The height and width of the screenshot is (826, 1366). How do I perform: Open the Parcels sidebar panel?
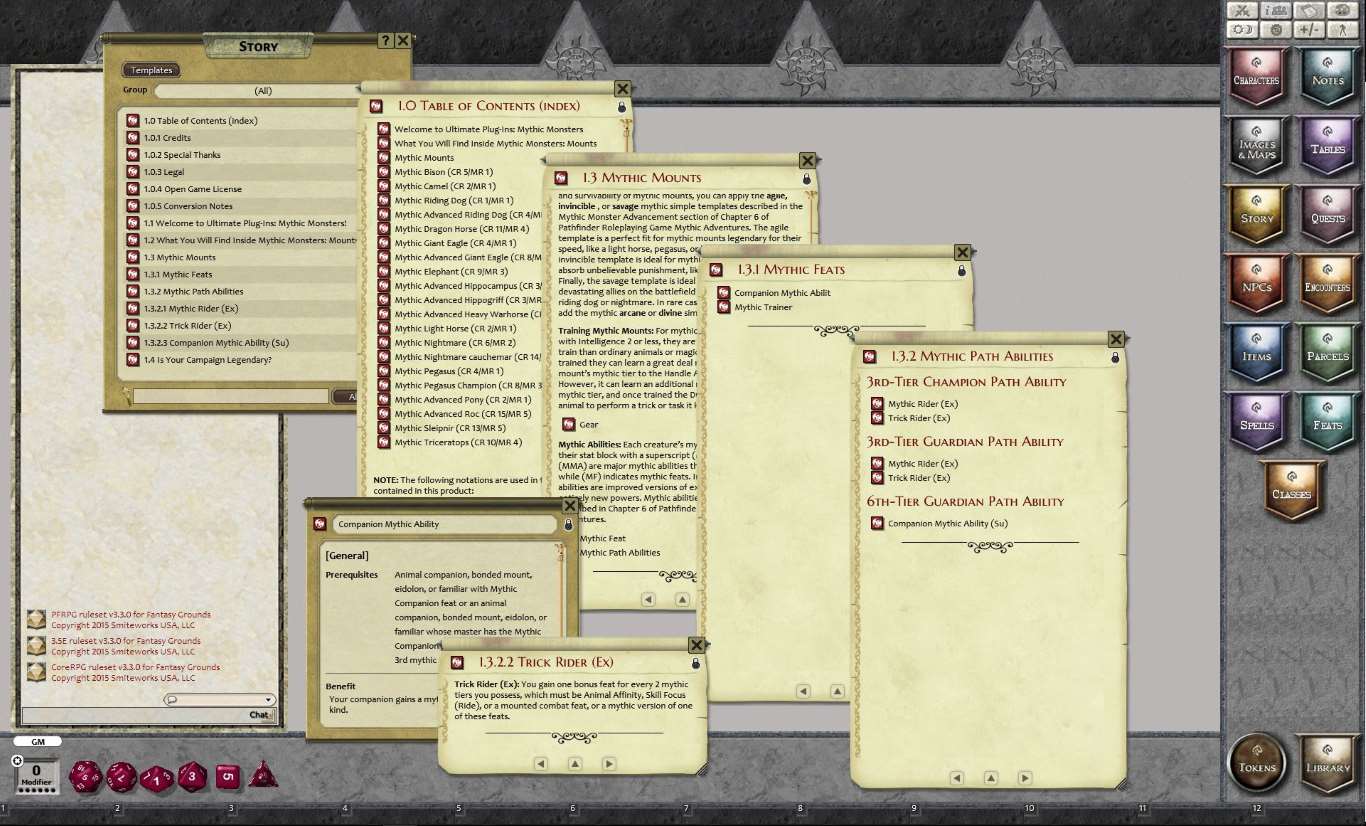[1327, 355]
